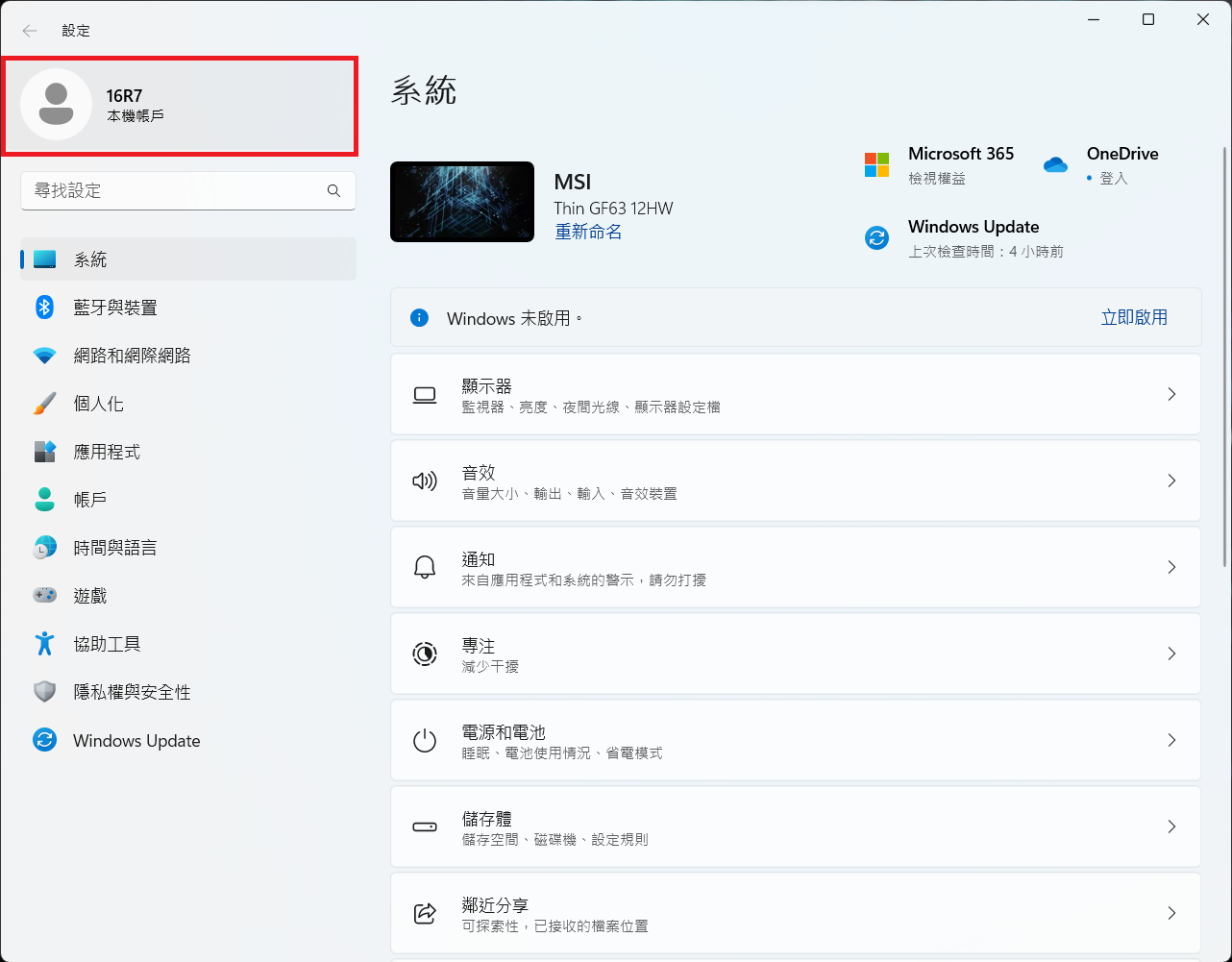This screenshot has height=962, width=1232.
Task: Click the OneDrive cloud icon
Action: click(x=1055, y=164)
